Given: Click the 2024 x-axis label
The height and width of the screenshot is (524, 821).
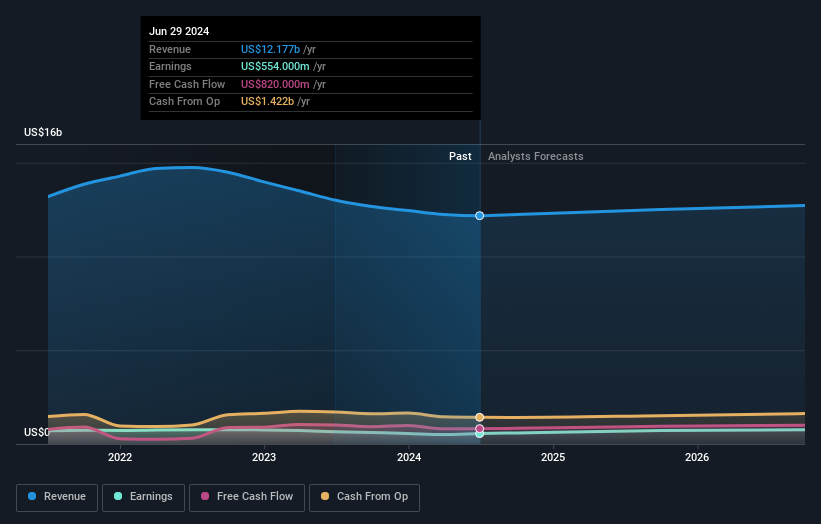Looking at the screenshot, I should pyautogui.click(x=409, y=457).
